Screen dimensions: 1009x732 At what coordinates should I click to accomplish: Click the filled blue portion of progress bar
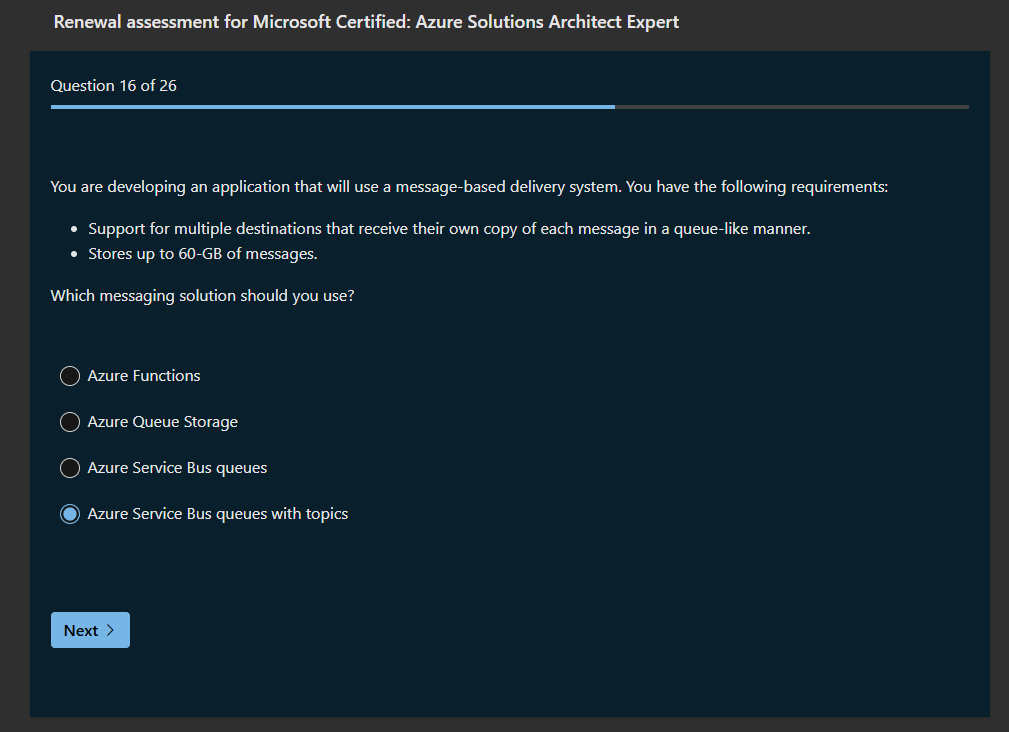[330, 106]
